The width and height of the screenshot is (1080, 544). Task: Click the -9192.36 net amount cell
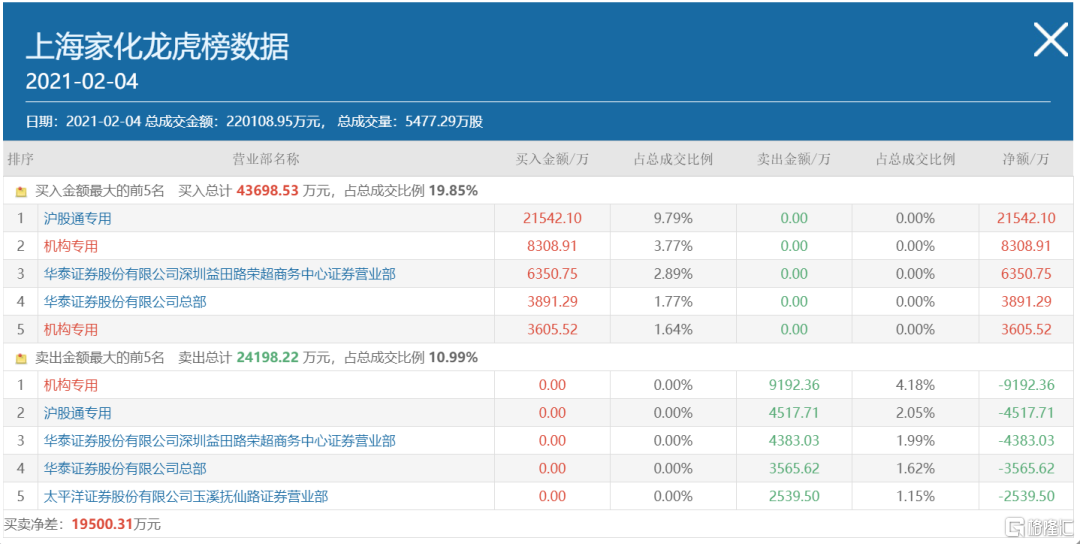pos(1026,385)
